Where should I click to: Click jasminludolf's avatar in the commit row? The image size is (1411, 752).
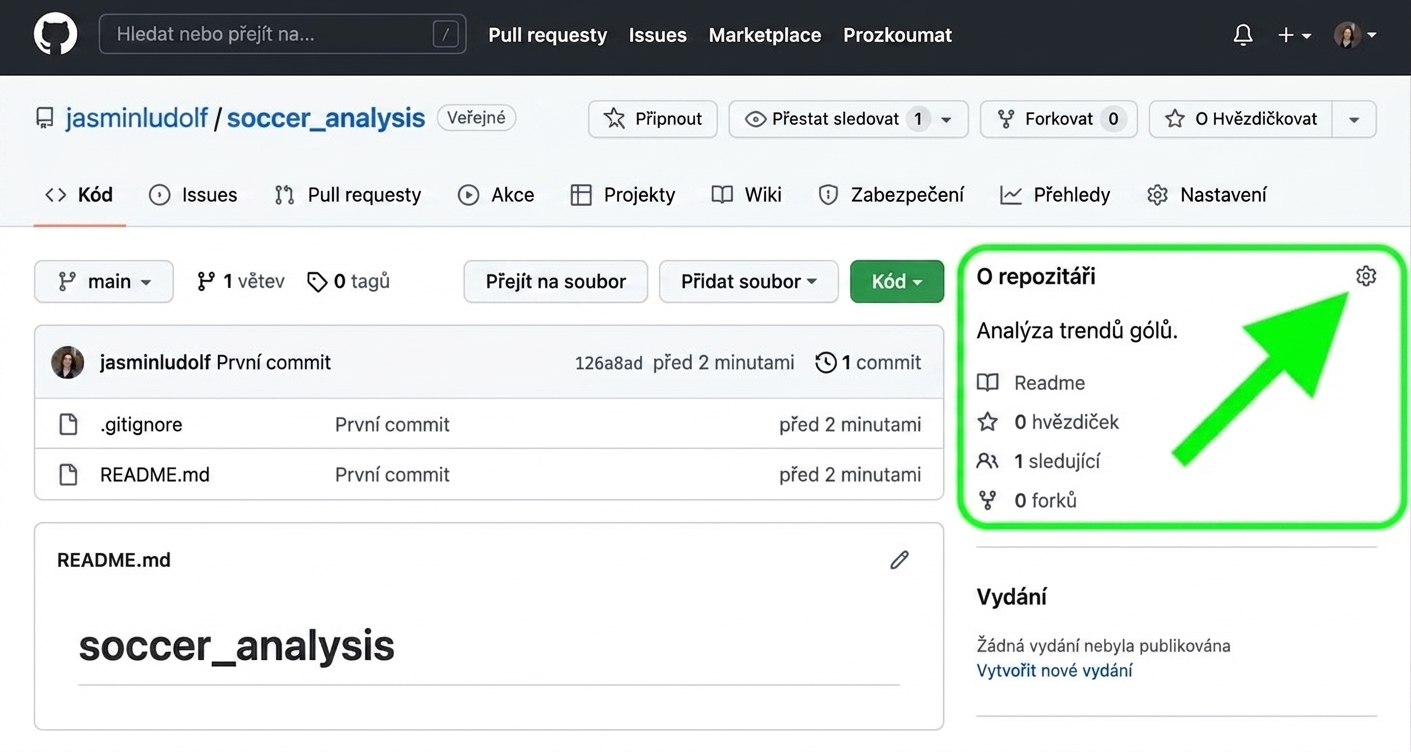click(68, 363)
